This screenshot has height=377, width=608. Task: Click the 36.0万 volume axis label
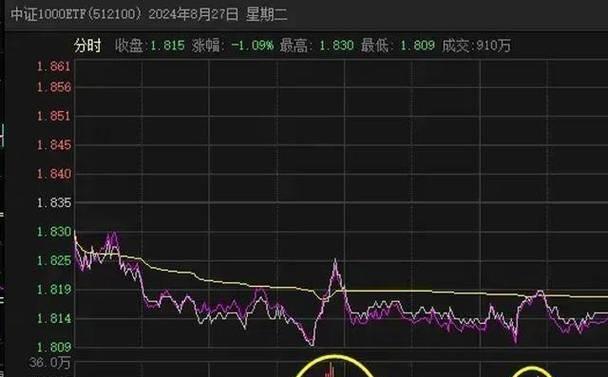click(50, 363)
